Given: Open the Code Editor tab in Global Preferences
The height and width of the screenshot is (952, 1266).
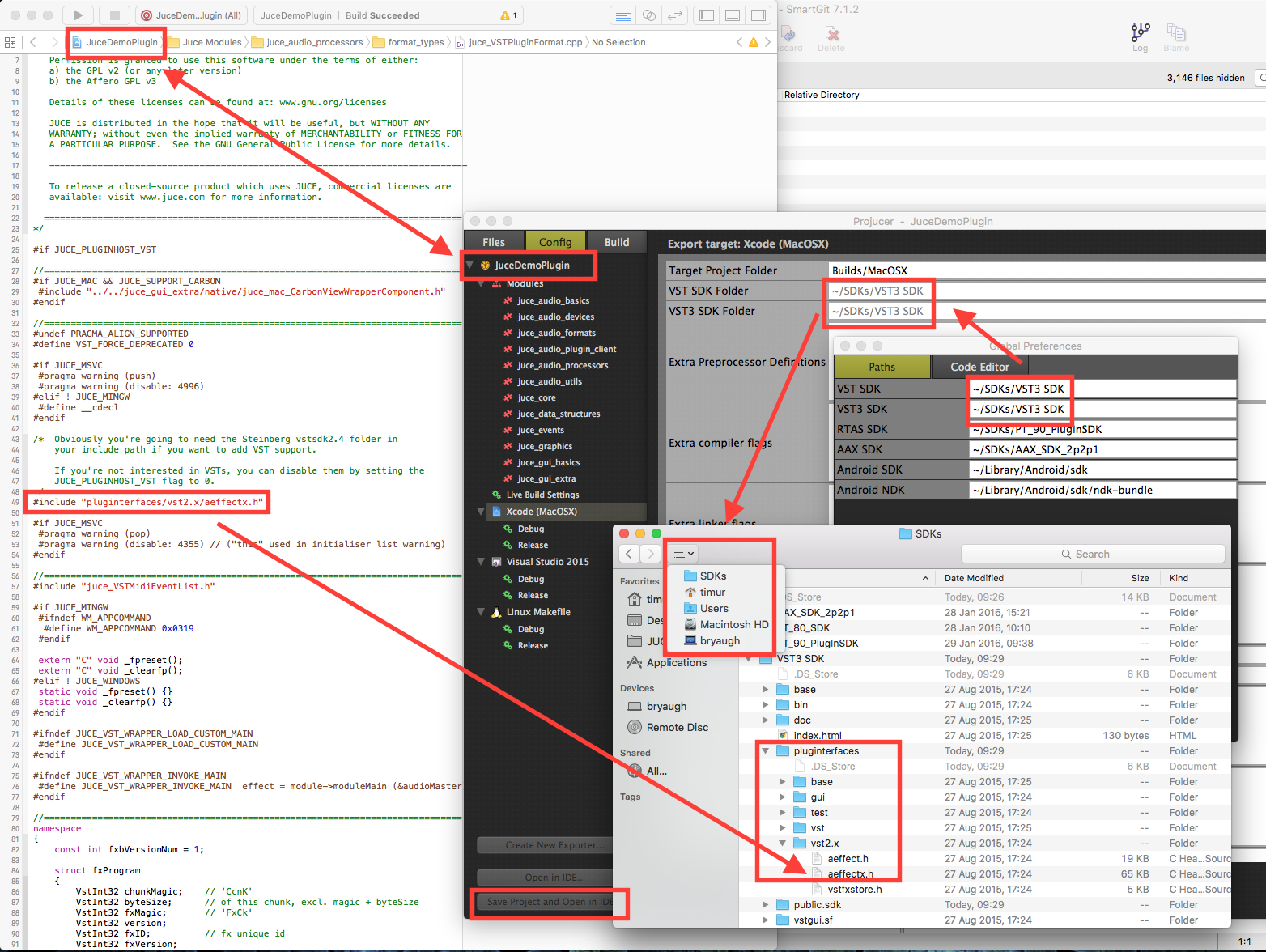Looking at the screenshot, I should [979, 367].
